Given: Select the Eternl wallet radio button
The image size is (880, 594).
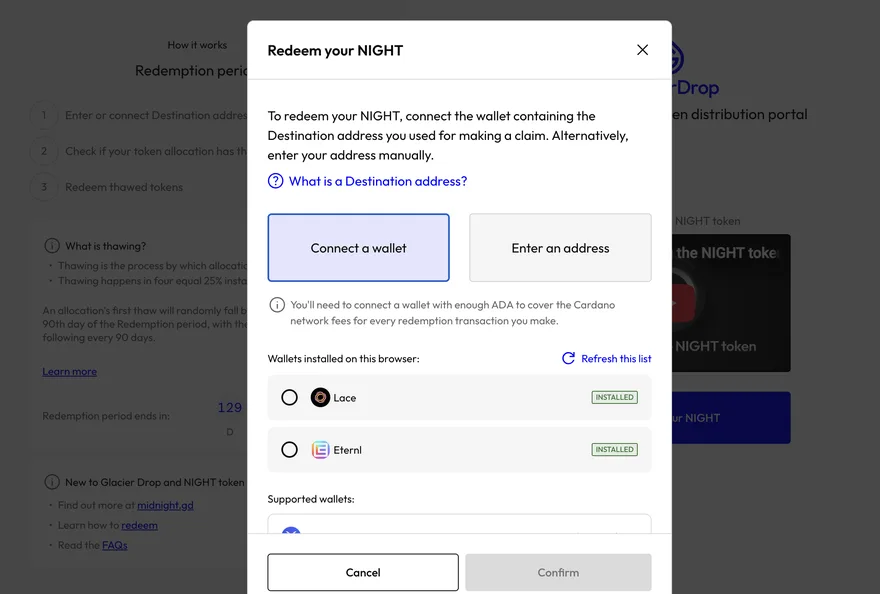Looking at the screenshot, I should click(x=290, y=450).
